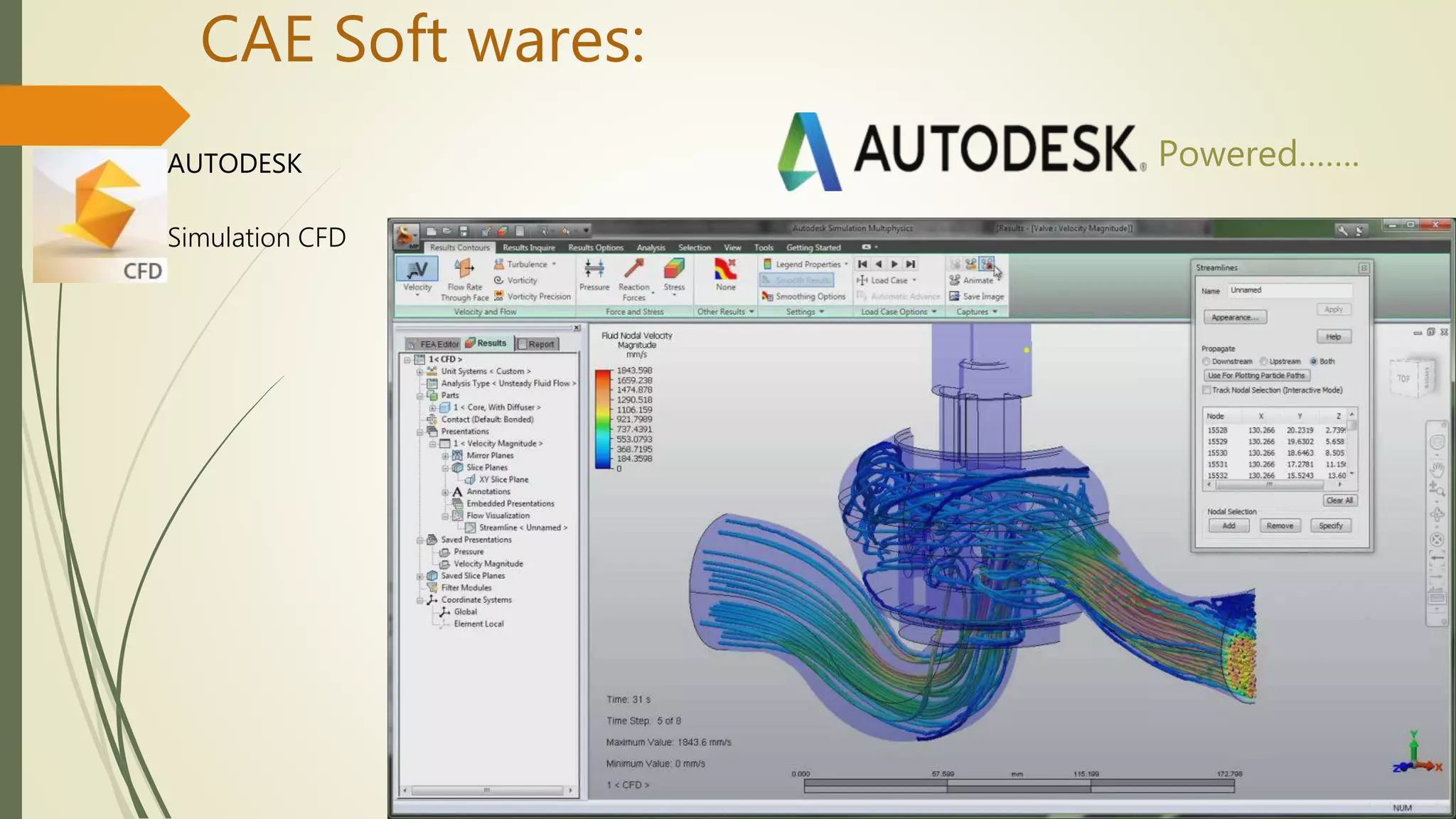Viewport: 1456px width, 819px height.
Task: Select the Upstream propagate radio button
Action: pos(1263,361)
